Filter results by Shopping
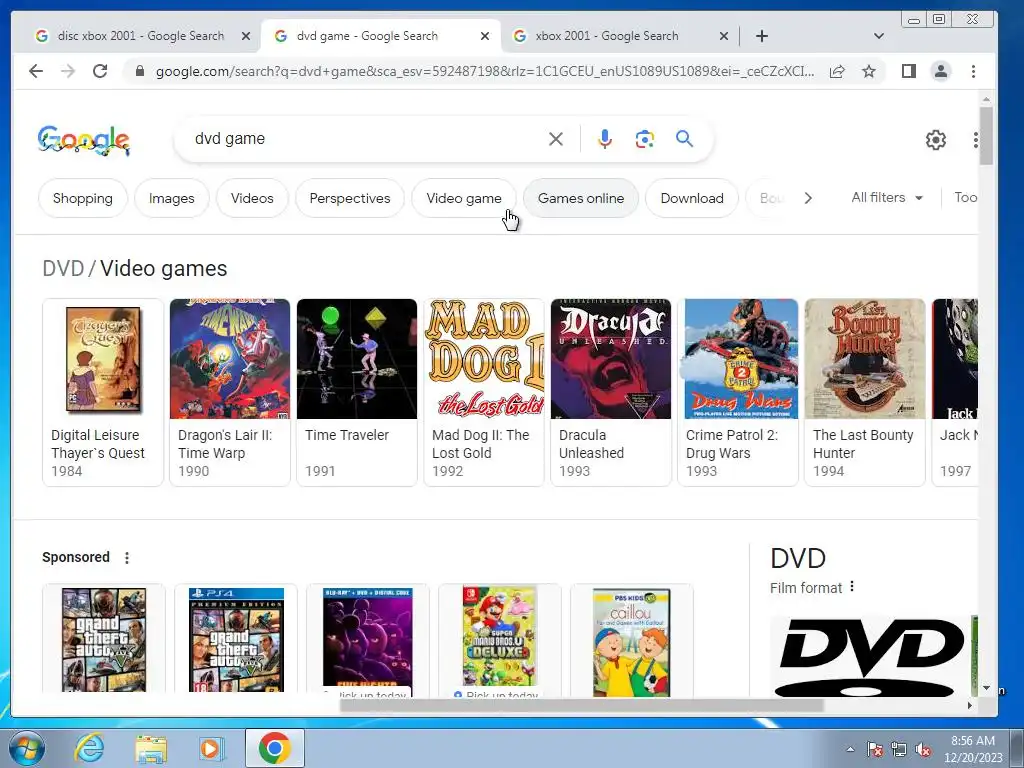This screenshot has height=768, width=1024. pos(83,198)
